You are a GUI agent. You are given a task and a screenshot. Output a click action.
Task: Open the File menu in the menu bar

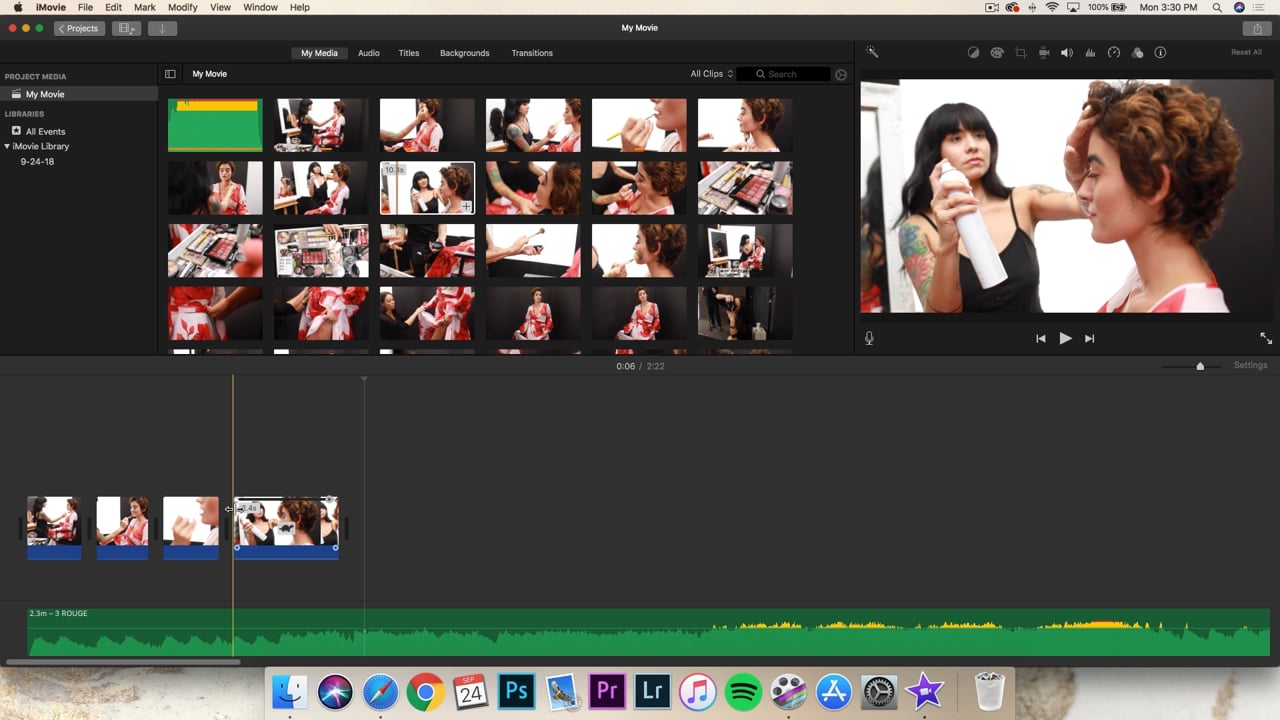point(86,7)
